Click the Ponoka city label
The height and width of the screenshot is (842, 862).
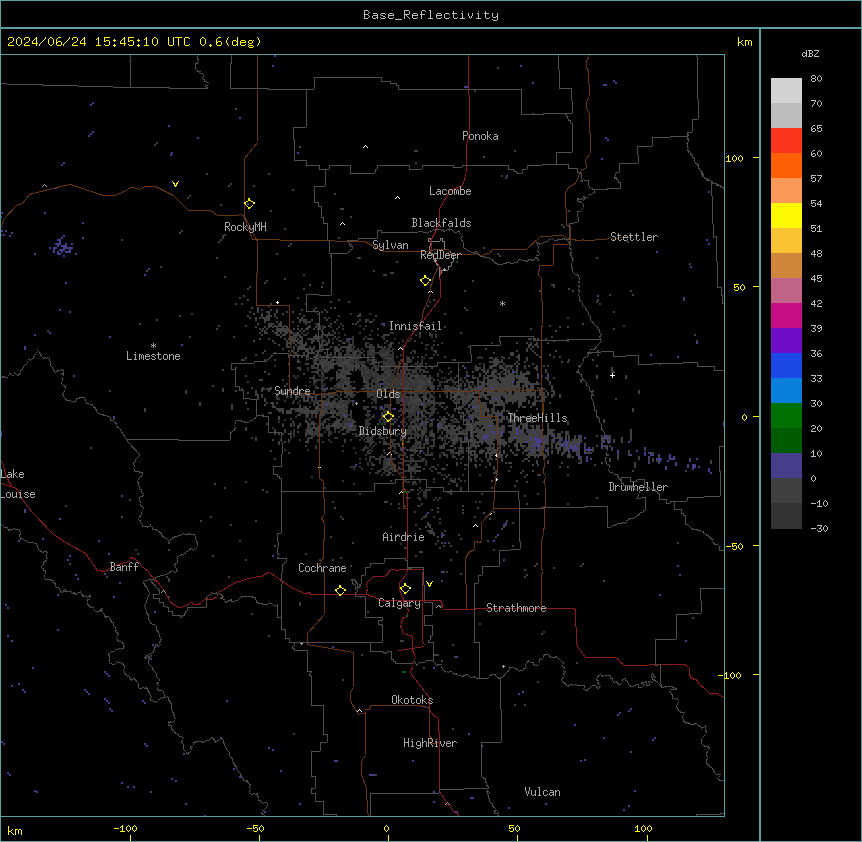point(480,136)
